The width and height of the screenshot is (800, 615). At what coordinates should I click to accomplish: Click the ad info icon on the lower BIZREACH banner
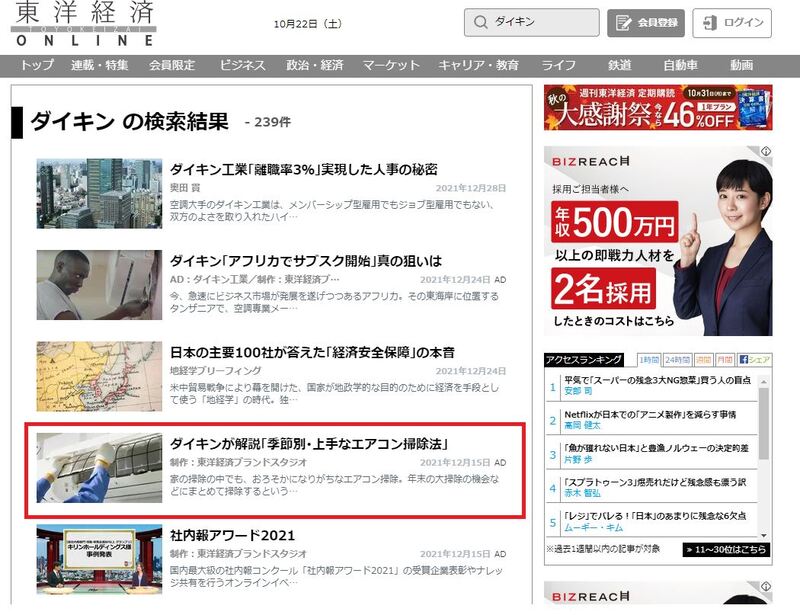765,586
